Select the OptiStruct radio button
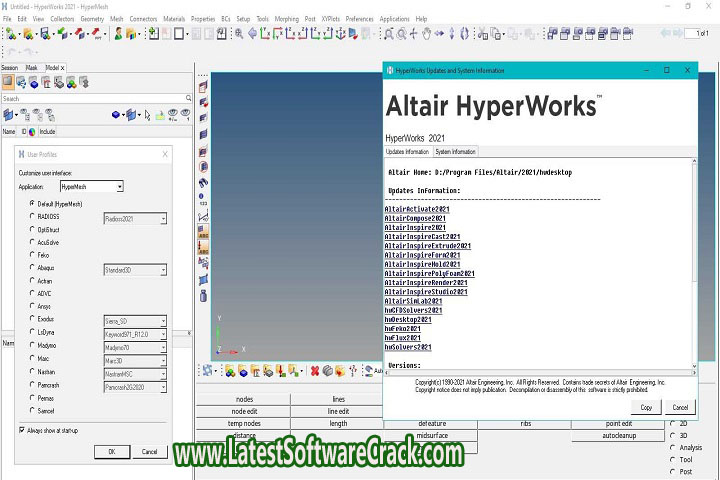The height and width of the screenshot is (480, 720). (32, 229)
